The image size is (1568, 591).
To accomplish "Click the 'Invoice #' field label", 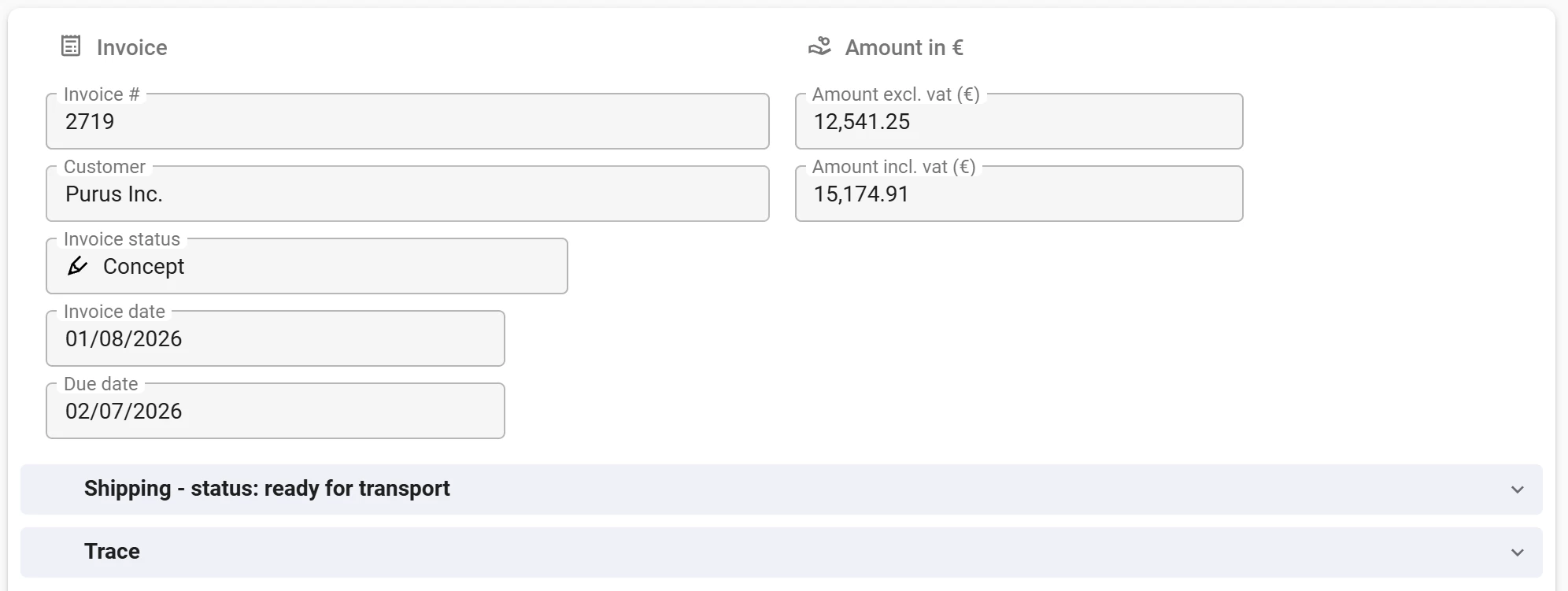I will coord(102,94).
